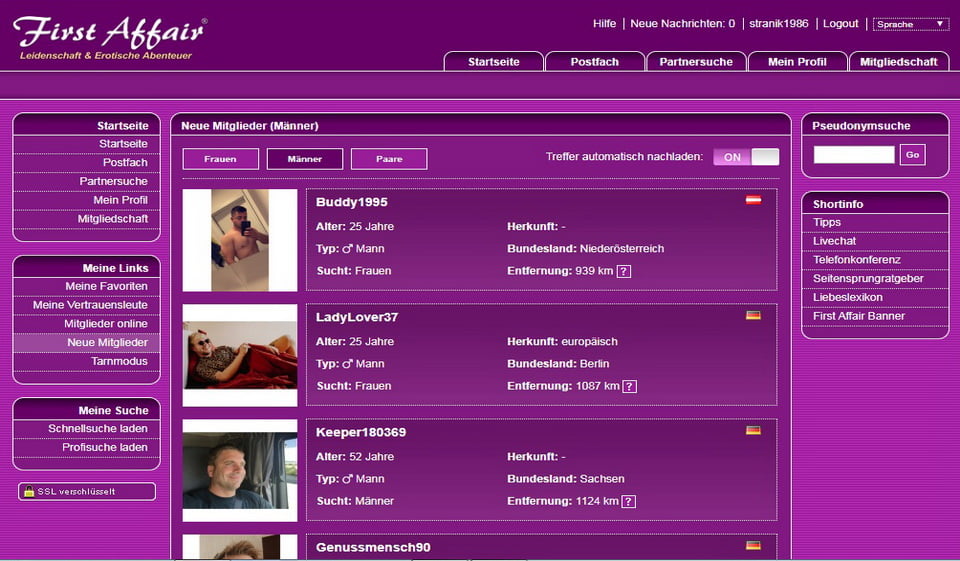
Task: Open Buddy1995's profile photo
Action: pos(240,240)
